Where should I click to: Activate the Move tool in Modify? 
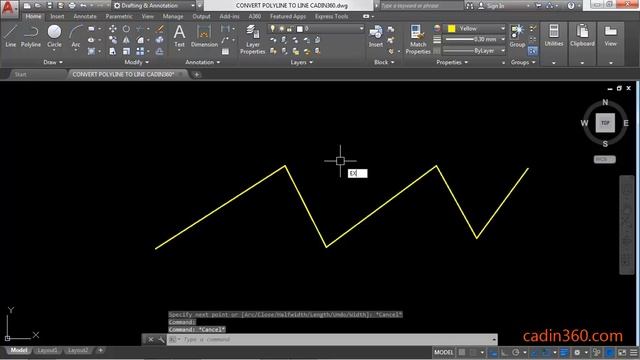113,29
